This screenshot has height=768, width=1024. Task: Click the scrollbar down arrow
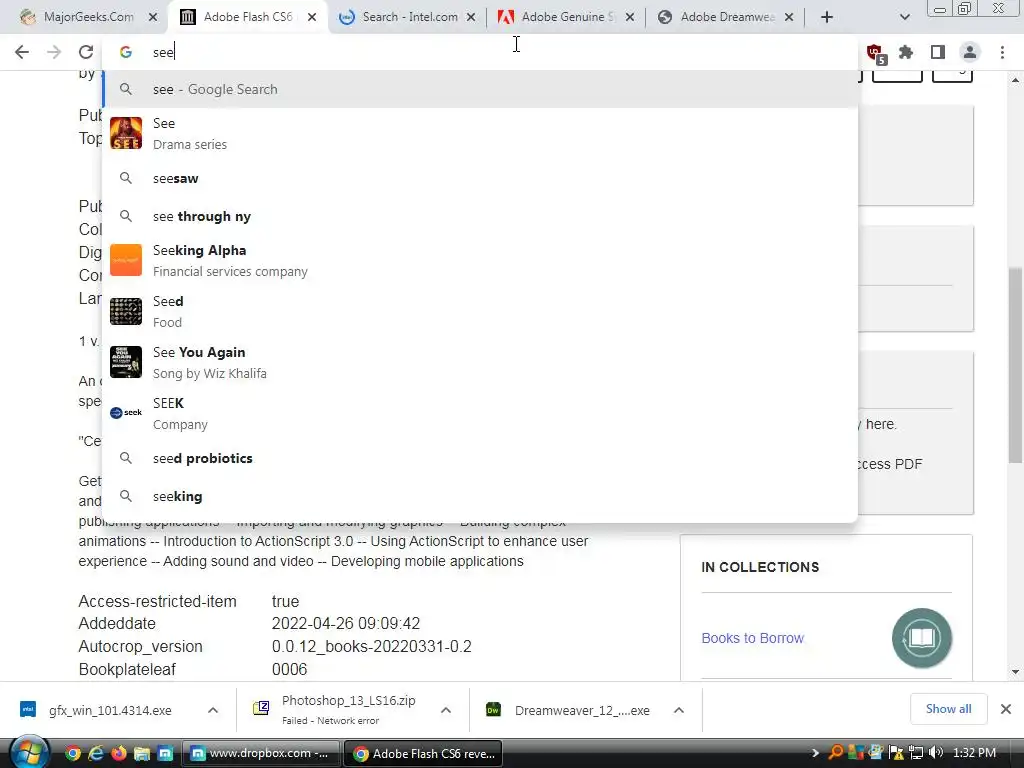click(x=1016, y=671)
